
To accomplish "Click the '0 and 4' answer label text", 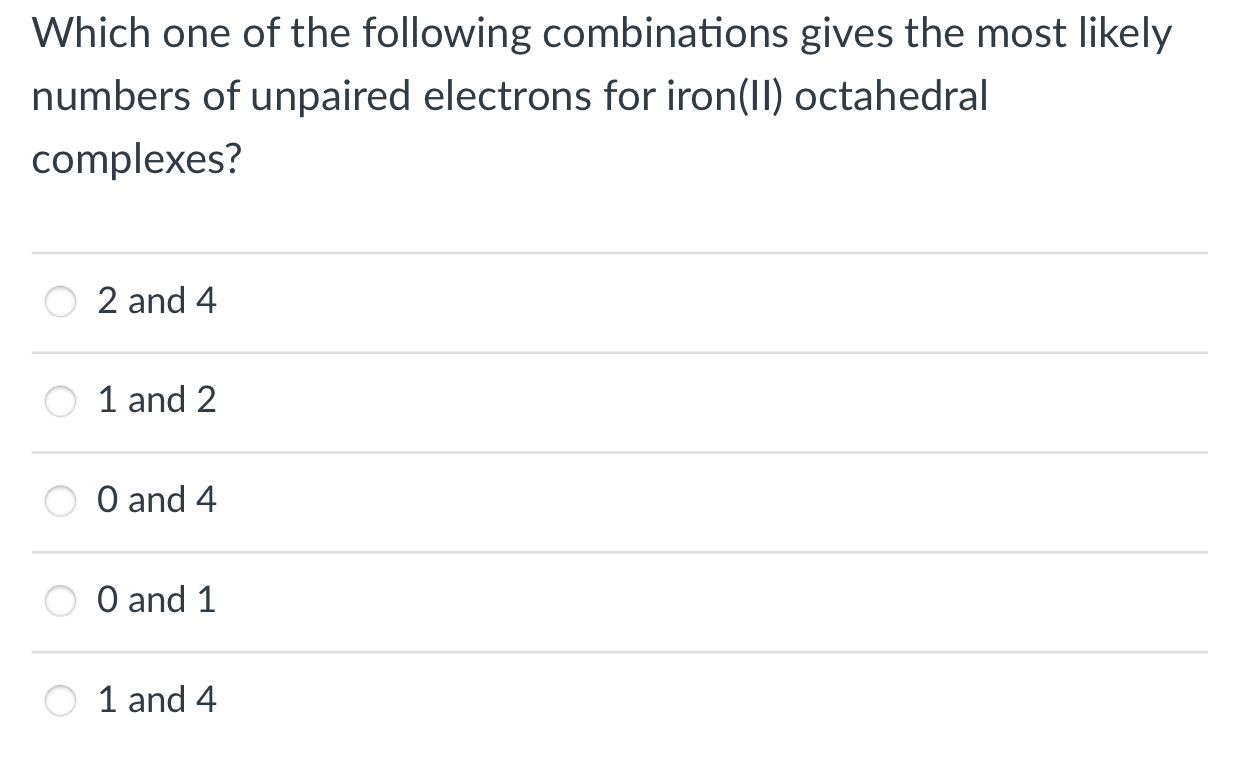I will [x=156, y=501].
